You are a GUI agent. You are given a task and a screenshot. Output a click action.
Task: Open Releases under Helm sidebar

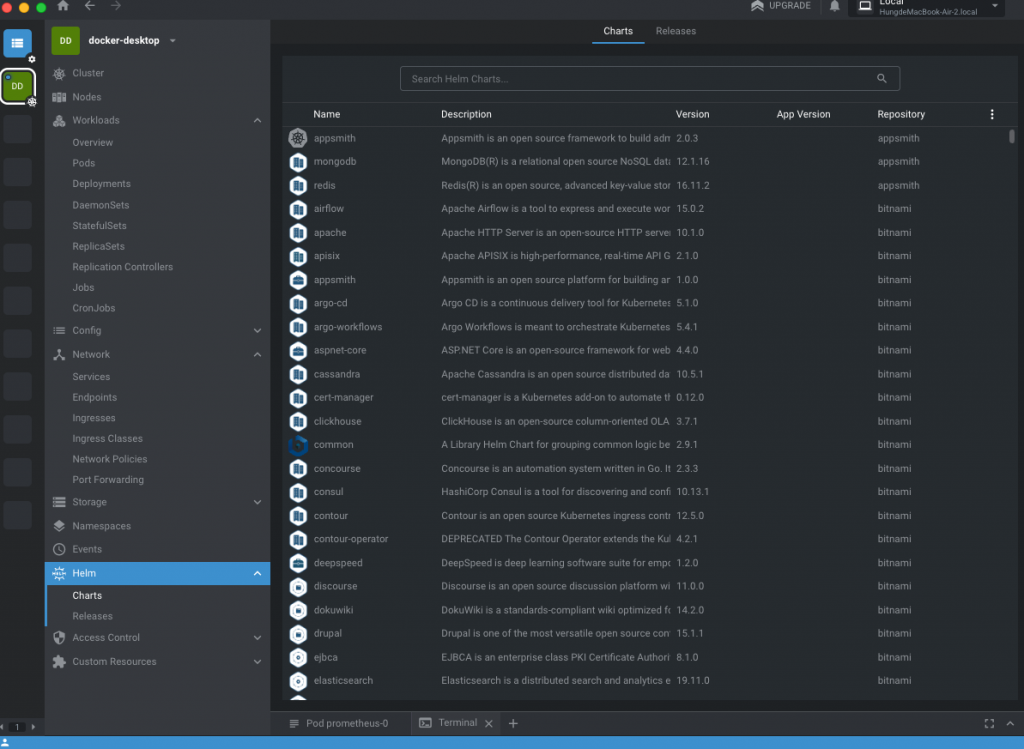[92, 616]
